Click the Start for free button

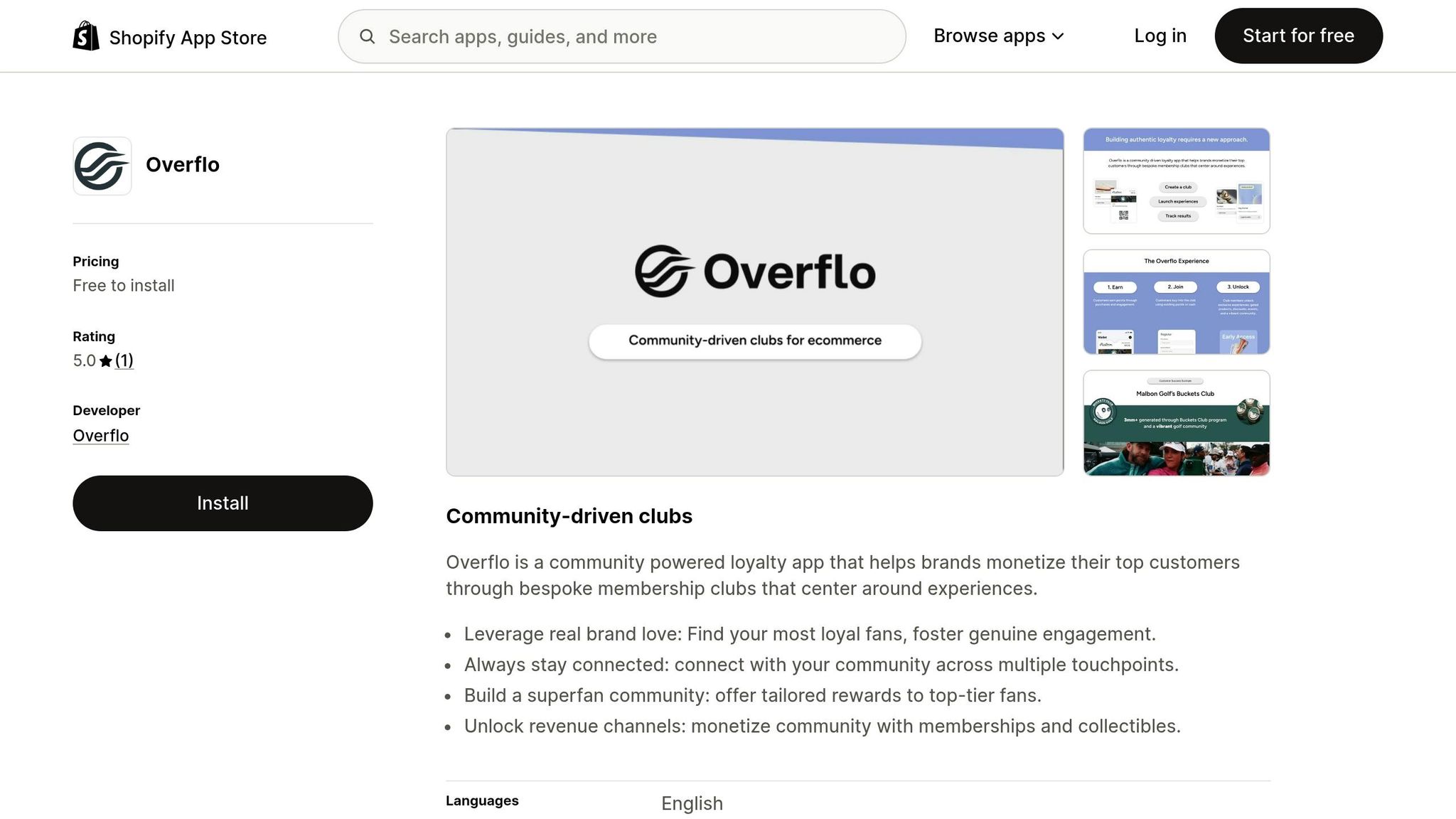[1298, 36]
